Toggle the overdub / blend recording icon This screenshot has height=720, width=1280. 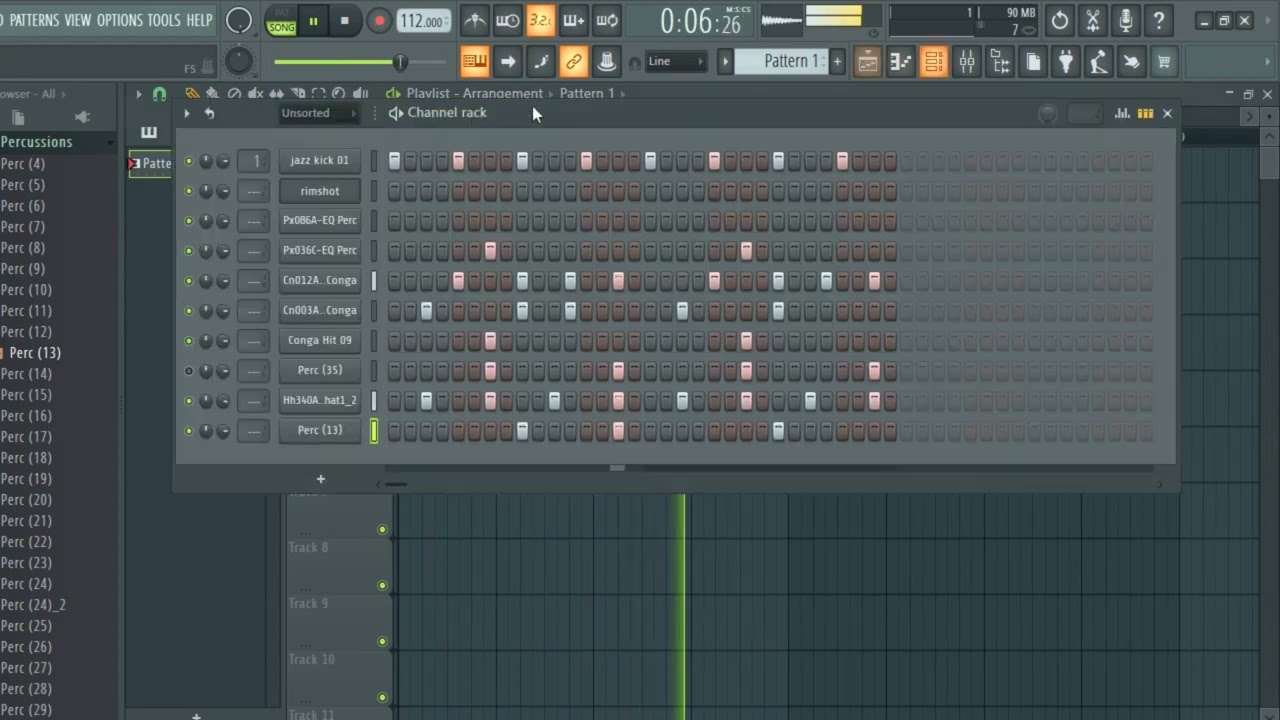(574, 20)
